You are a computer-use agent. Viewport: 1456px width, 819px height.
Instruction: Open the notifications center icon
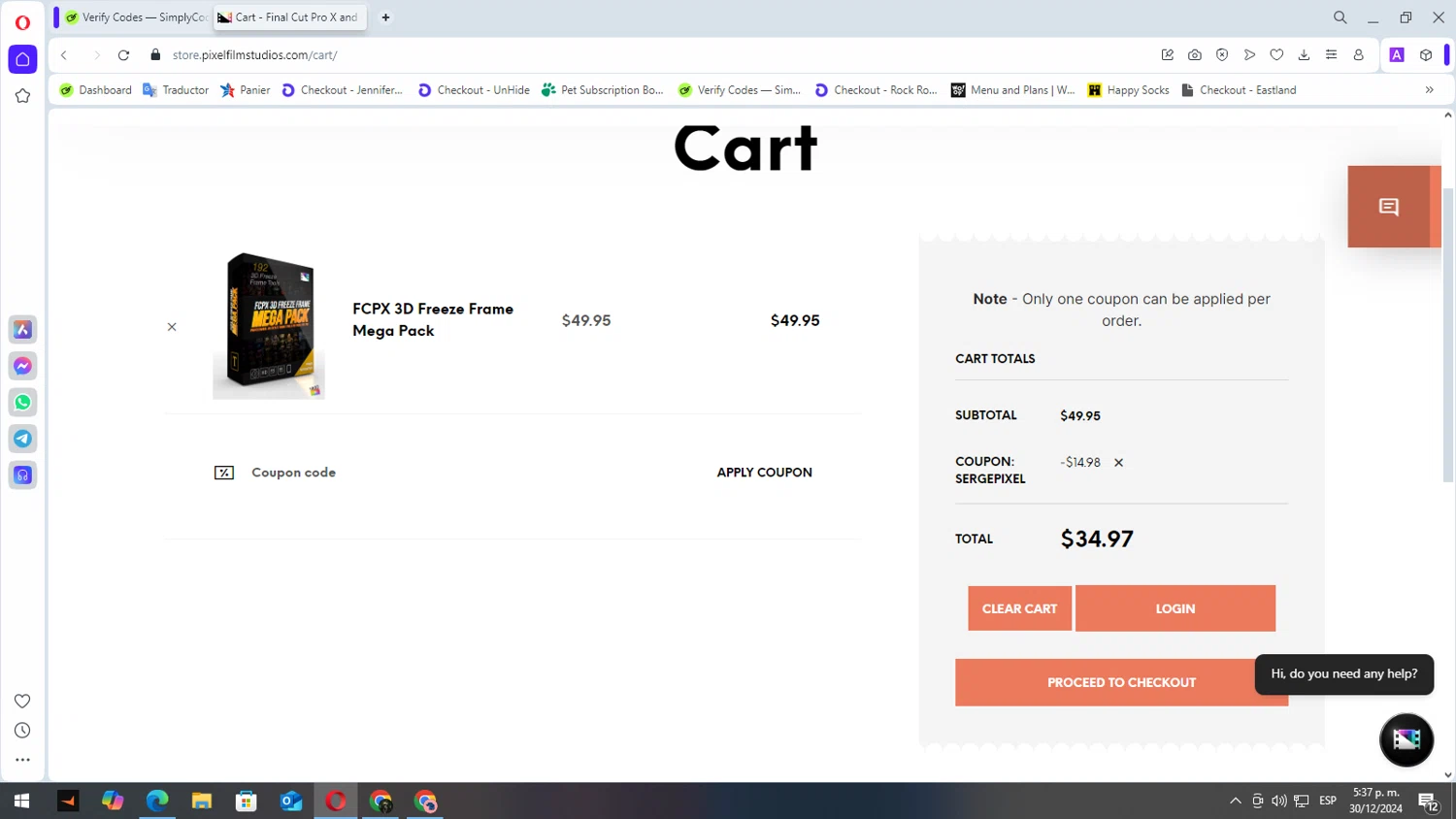click(x=1428, y=802)
